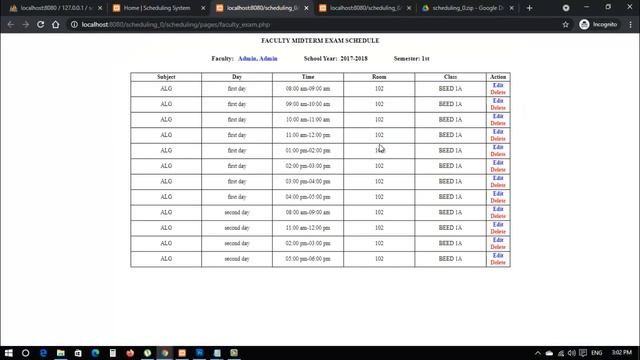Open the Chrome three-dot menu
The image size is (640, 360).
point(631,24)
